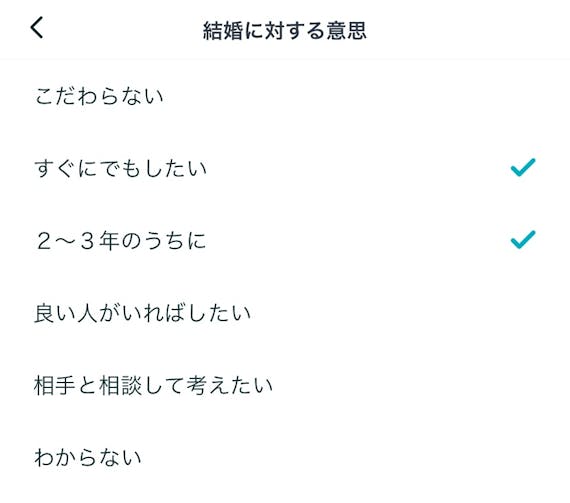Go back with the left chevron arrow

37,27
